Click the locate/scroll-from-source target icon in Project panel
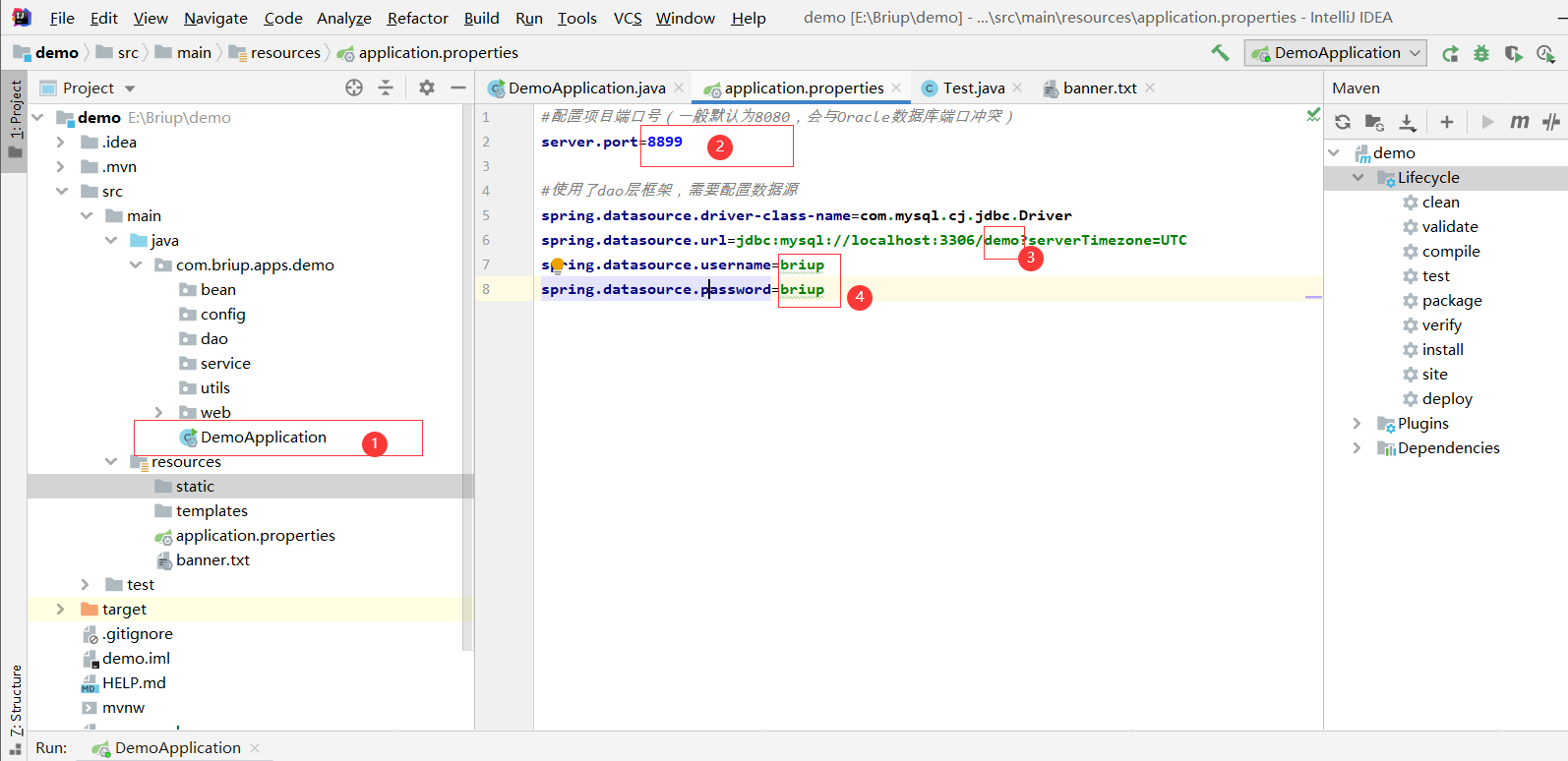 pyautogui.click(x=354, y=88)
